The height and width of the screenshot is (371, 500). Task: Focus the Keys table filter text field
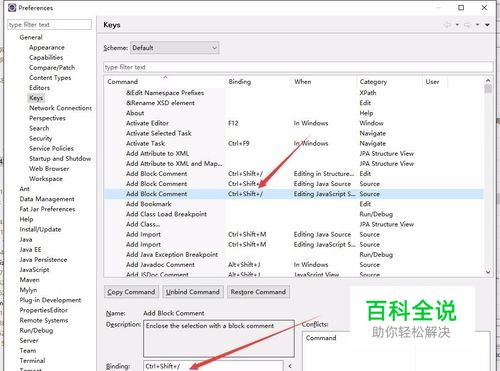coord(298,67)
